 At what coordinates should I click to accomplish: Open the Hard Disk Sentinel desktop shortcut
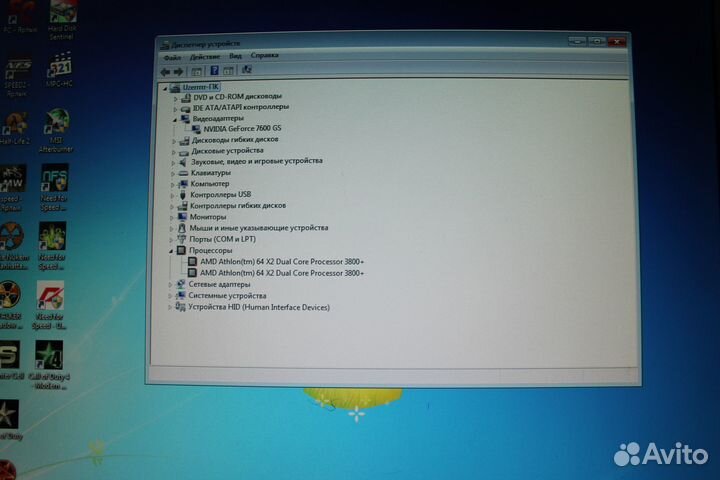[x=62, y=18]
